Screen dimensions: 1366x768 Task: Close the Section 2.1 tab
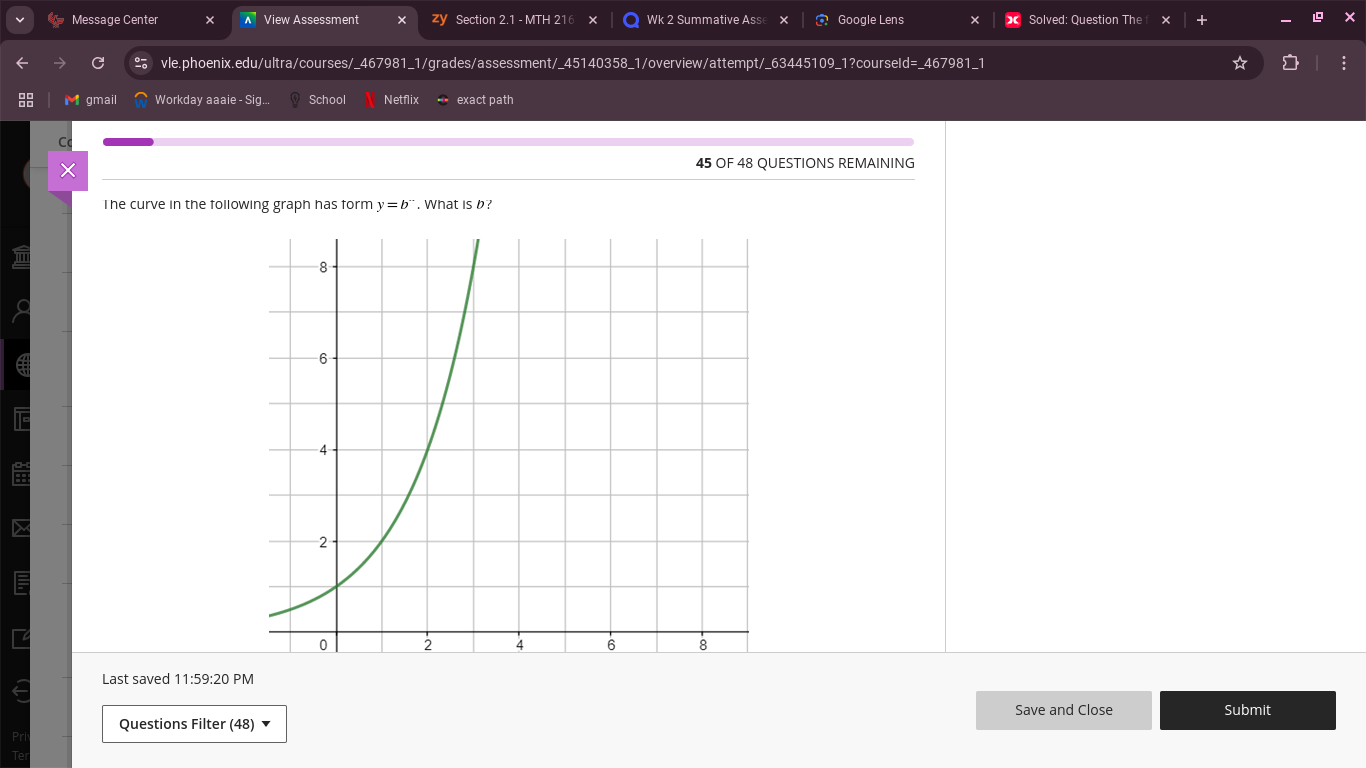point(593,20)
